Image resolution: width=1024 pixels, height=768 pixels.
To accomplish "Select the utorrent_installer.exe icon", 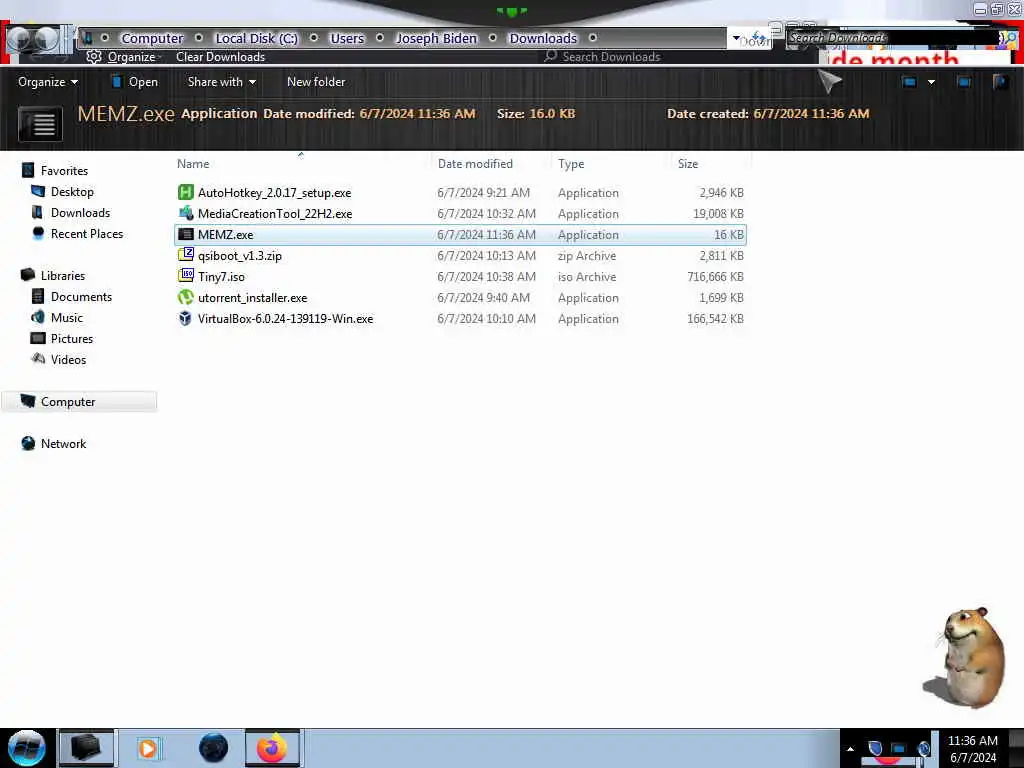I will pos(186,297).
